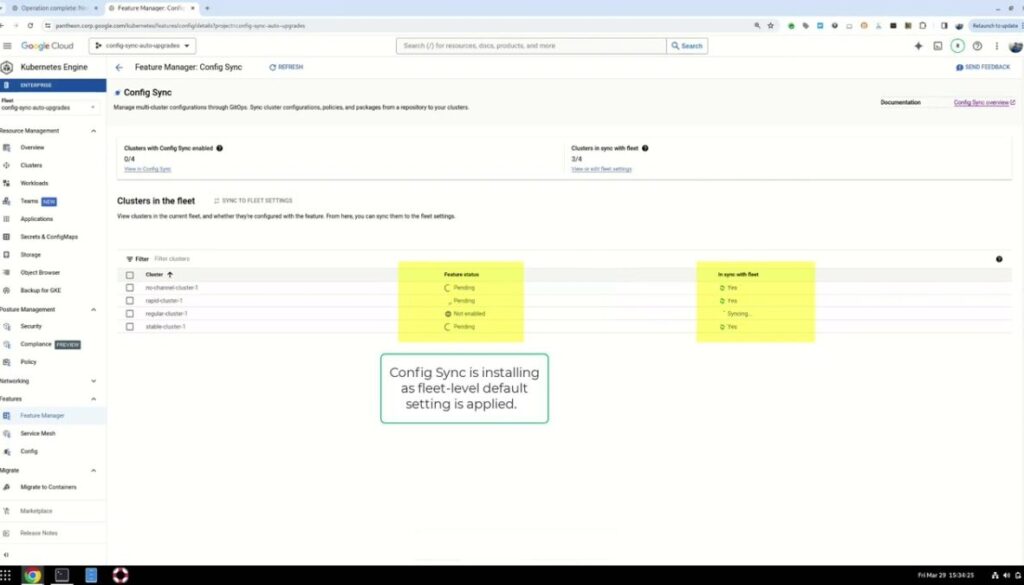
Task: Go to Workloads in the sidebar
Action: click(x=34, y=183)
